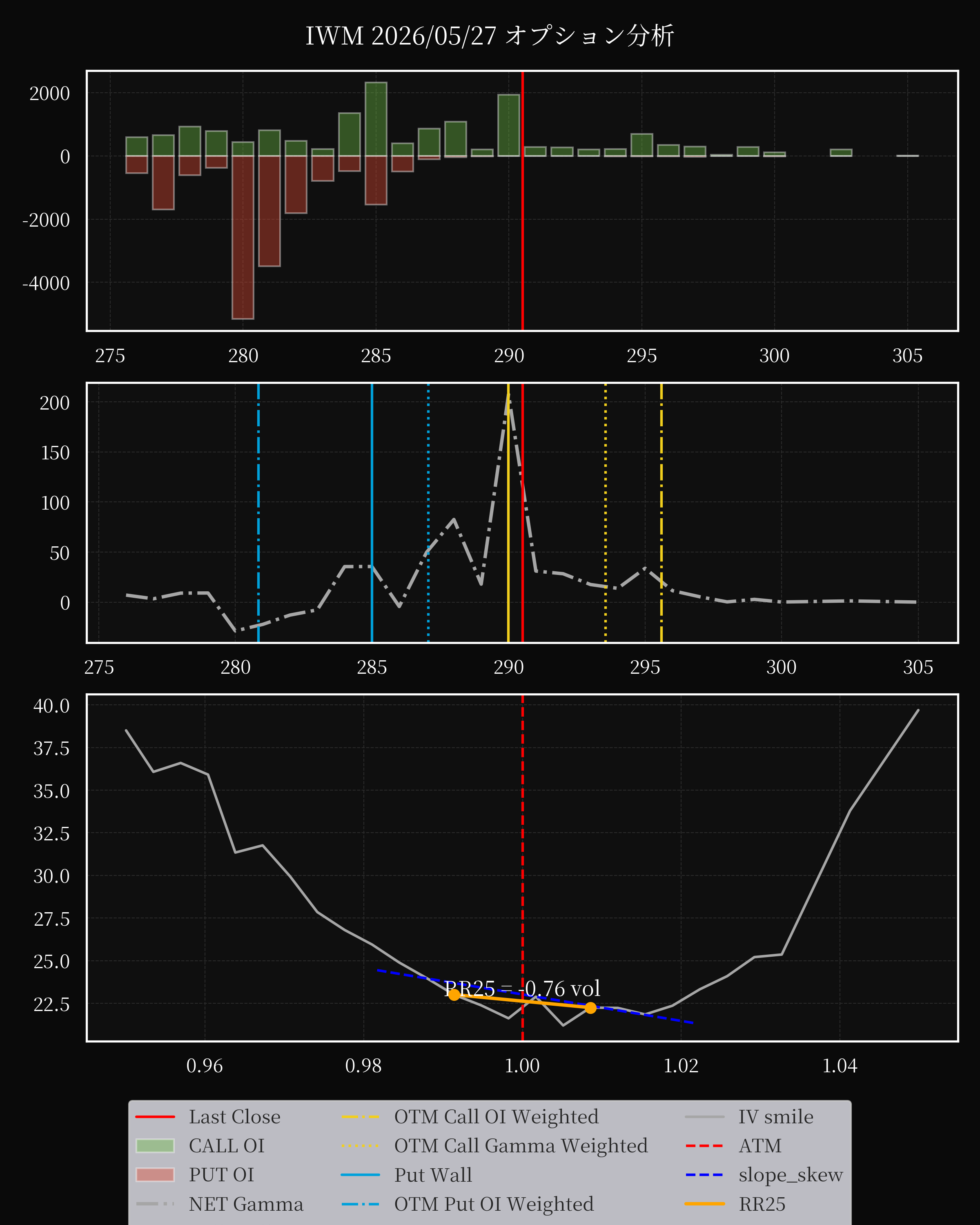Click the dash-dot yellow line near 295.6 in gamma chart

(x=661, y=513)
